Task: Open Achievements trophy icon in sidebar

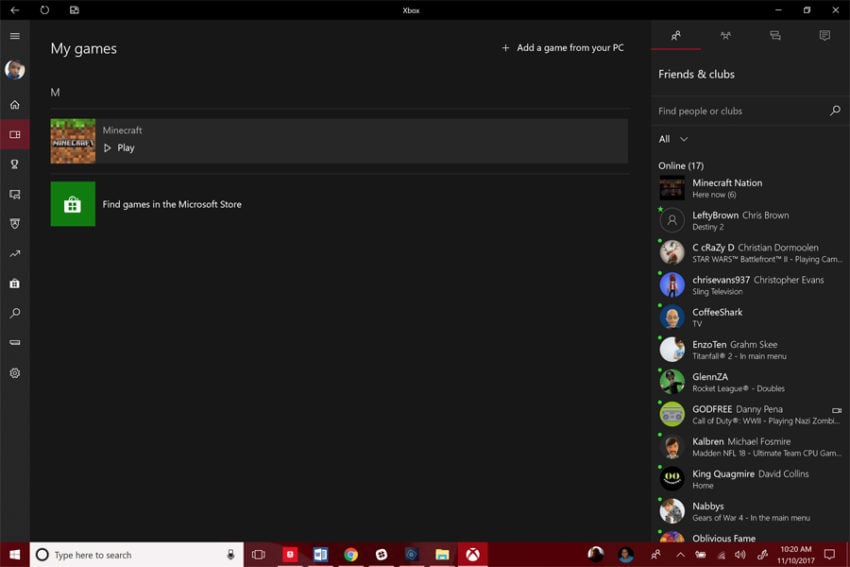Action: 15,164
